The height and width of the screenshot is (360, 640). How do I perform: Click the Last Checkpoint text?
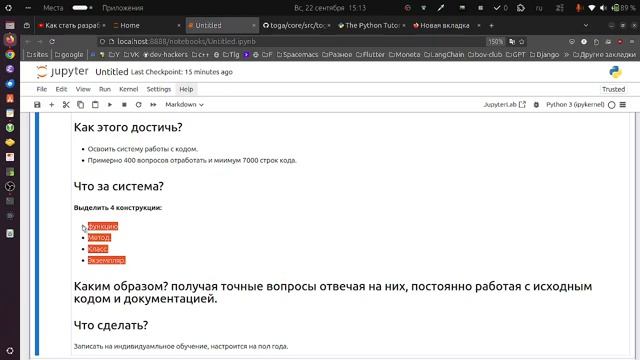(x=182, y=72)
